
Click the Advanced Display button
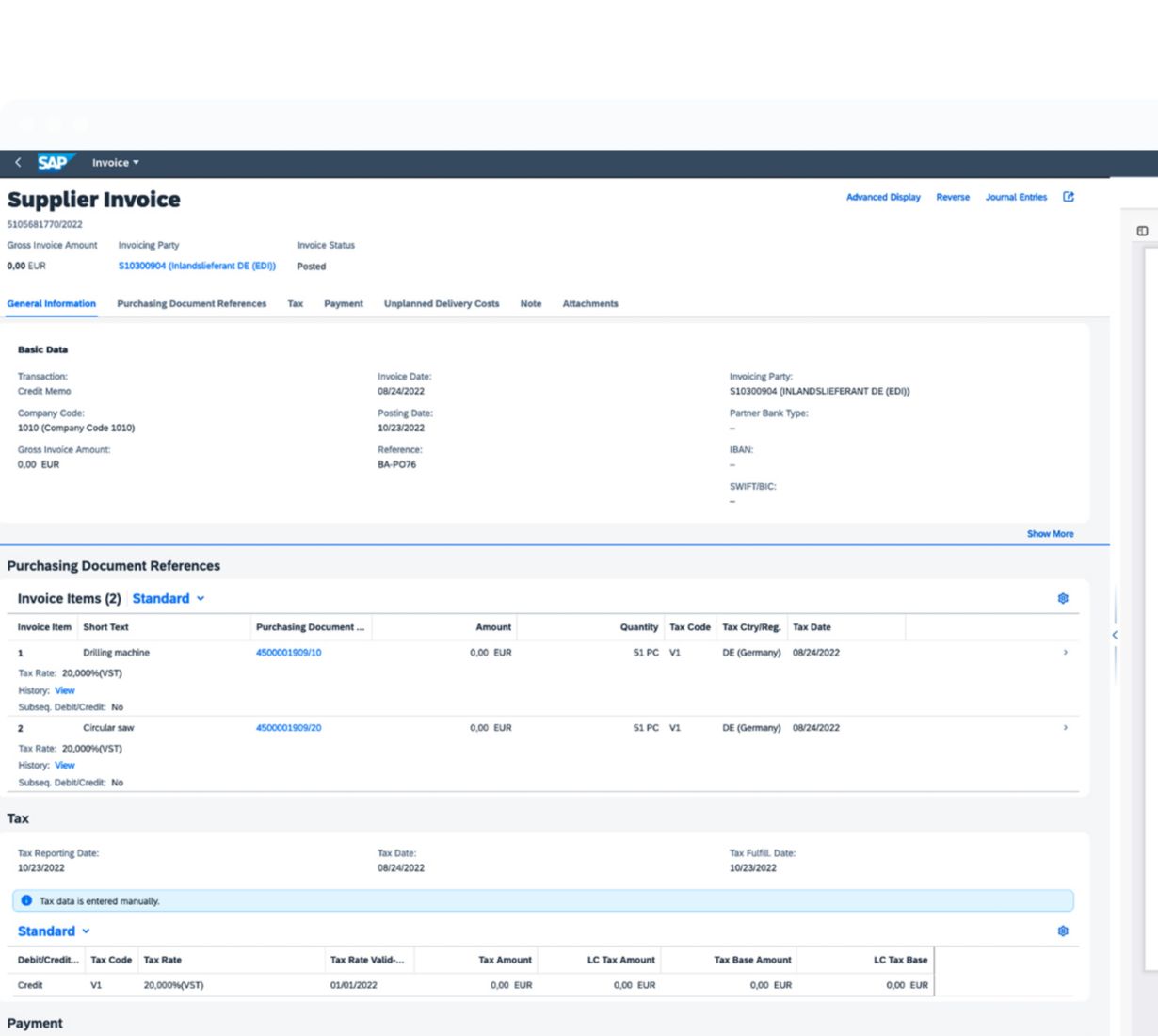point(882,198)
